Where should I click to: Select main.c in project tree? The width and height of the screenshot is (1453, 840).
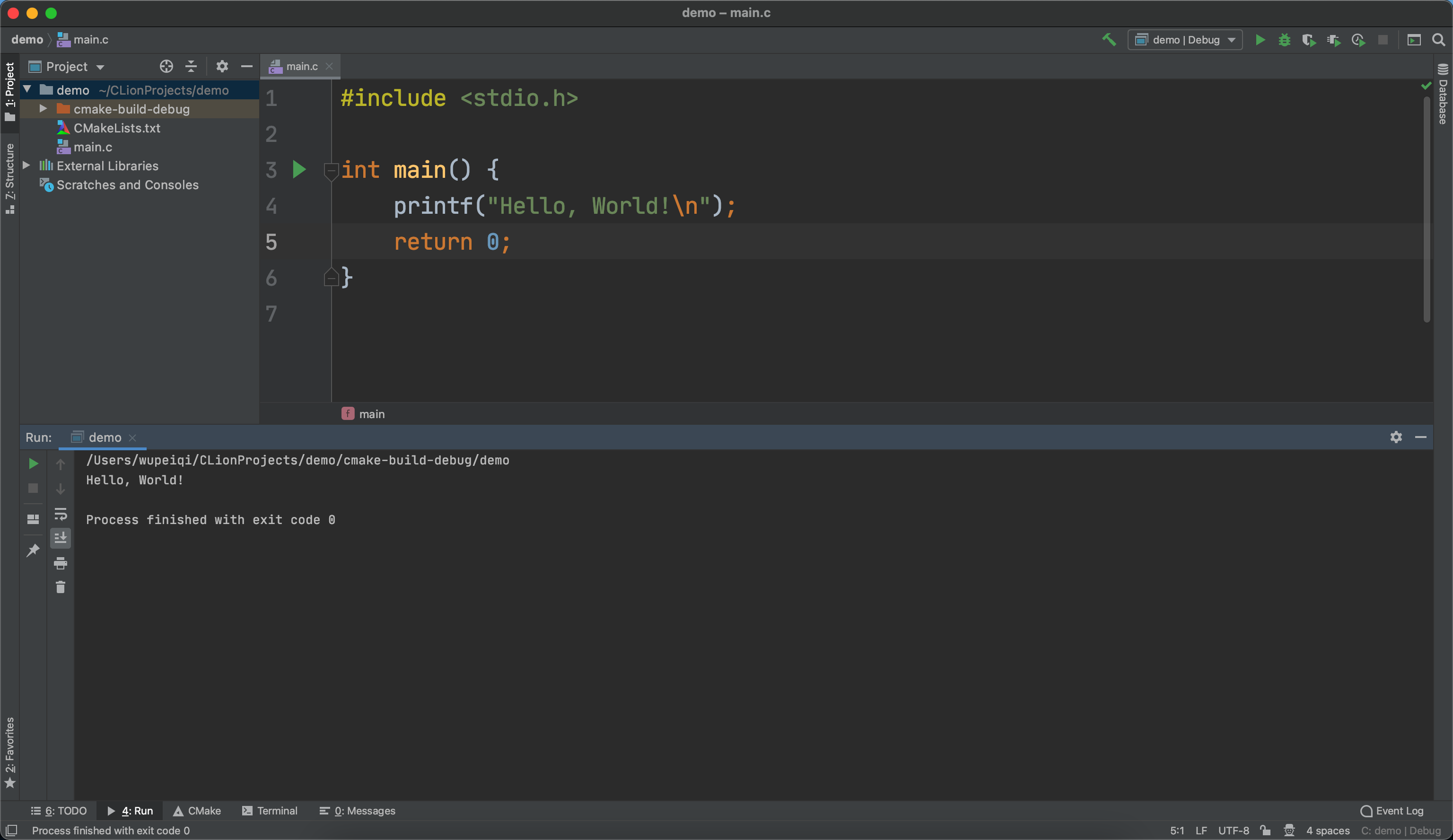(x=92, y=147)
